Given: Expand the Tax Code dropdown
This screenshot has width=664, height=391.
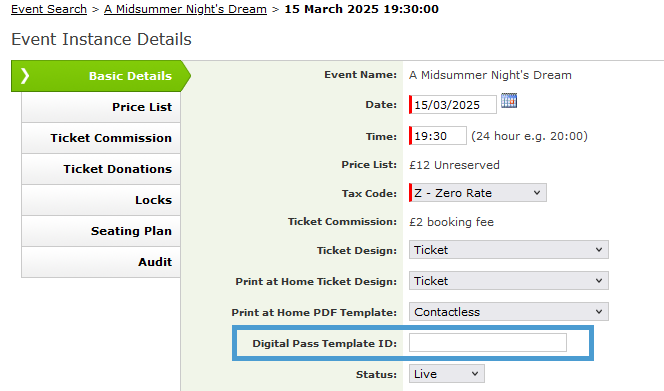Looking at the screenshot, I should [x=478, y=193].
